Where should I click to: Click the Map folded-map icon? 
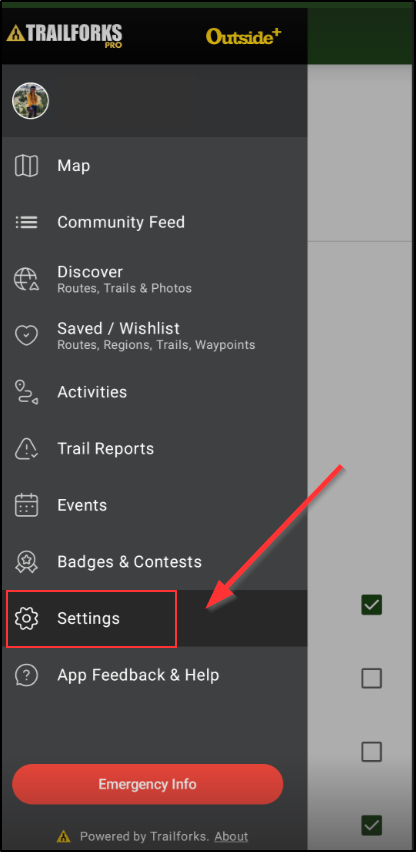(x=26, y=166)
